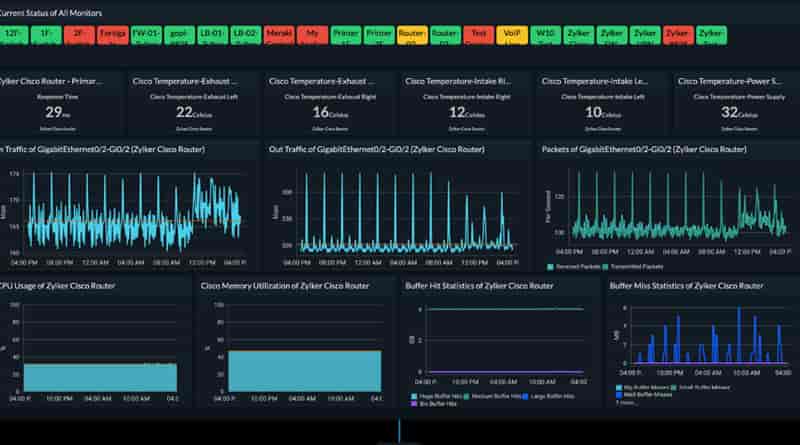Click the In Traffic line chart area
Screen dimensions: 800x445
point(134,213)
